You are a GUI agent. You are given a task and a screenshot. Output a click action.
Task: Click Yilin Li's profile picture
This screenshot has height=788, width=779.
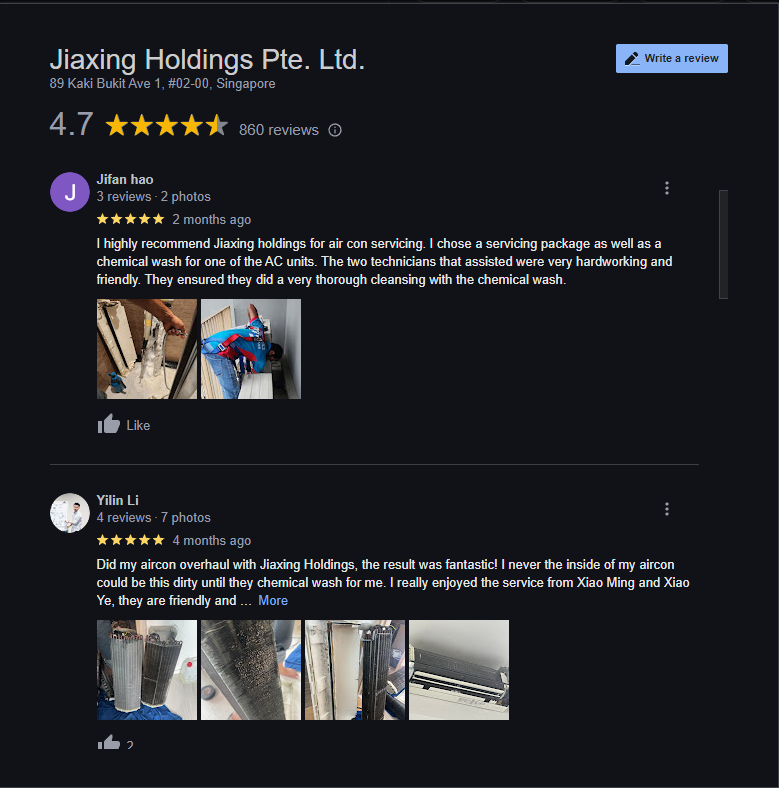[70, 513]
